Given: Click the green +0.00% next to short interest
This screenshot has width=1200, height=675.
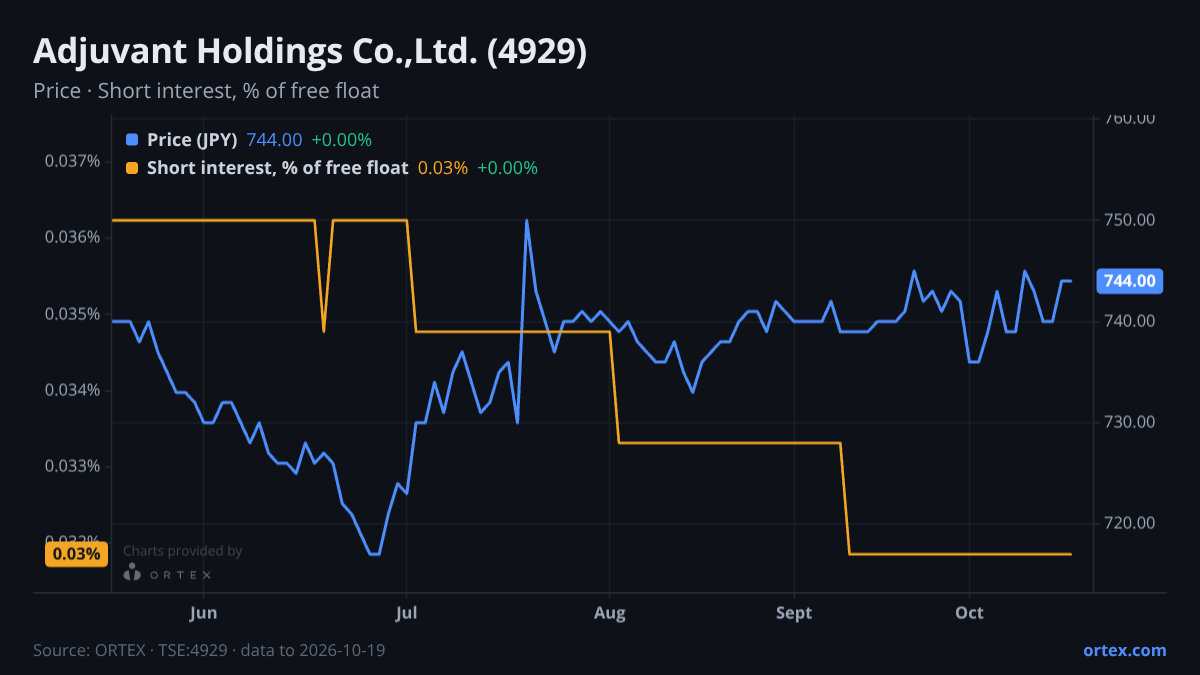Looking at the screenshot, I should pyautogui.click(x=508, y=168).
